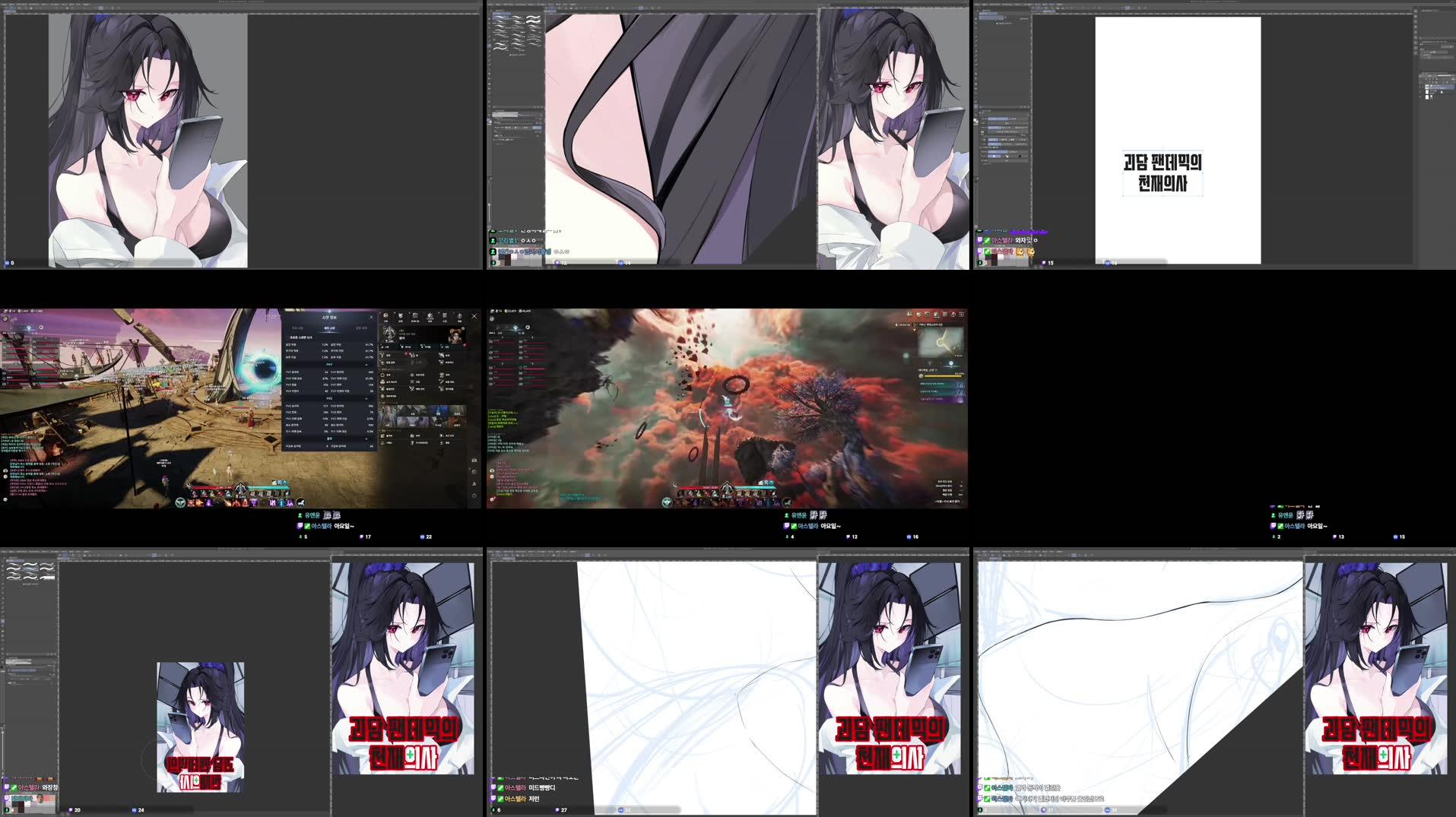1456x817 pixels.
Task: Toggle visibility of the text layer
Action: (x=1420, y=86)
